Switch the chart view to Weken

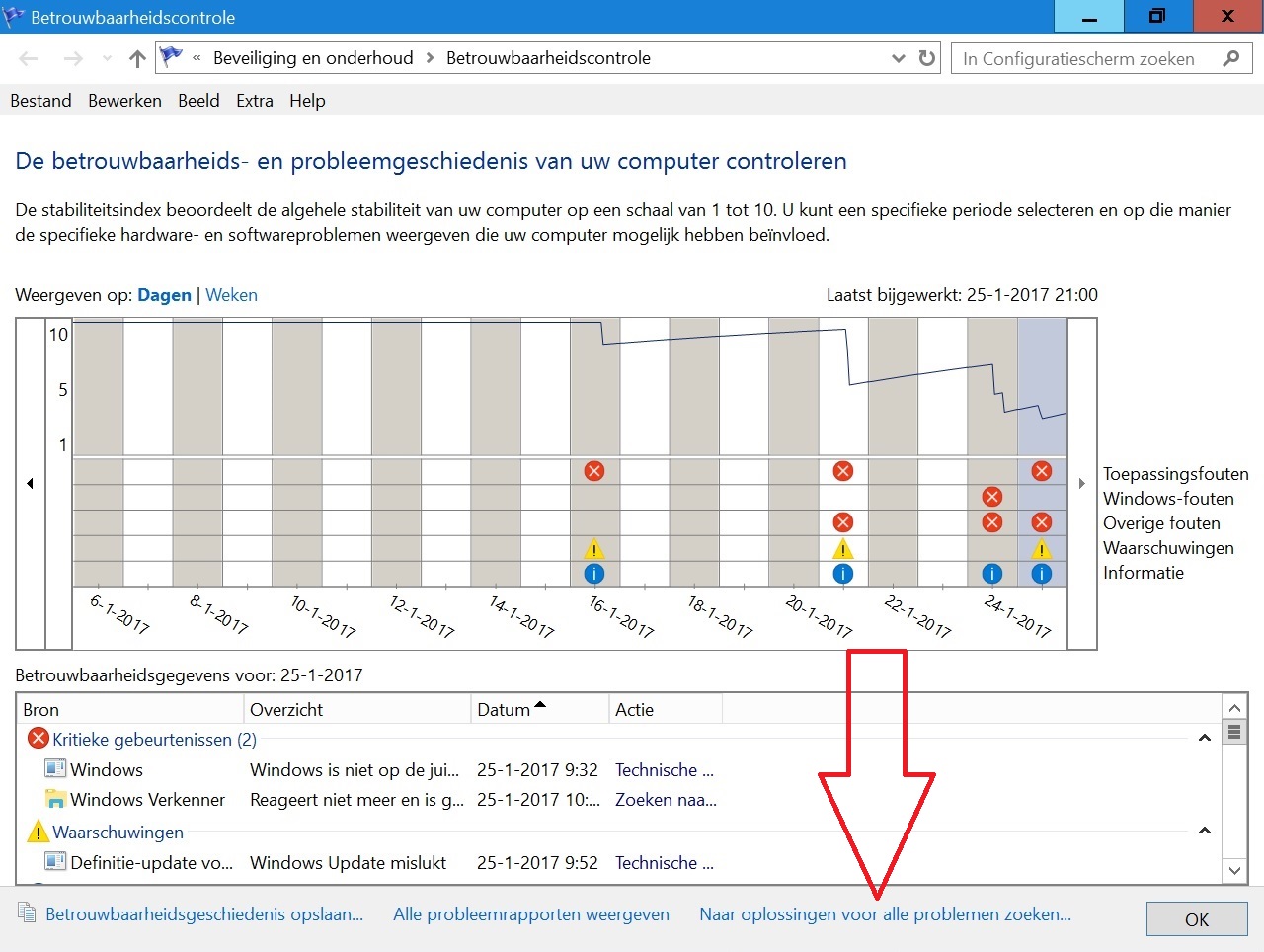231,295
